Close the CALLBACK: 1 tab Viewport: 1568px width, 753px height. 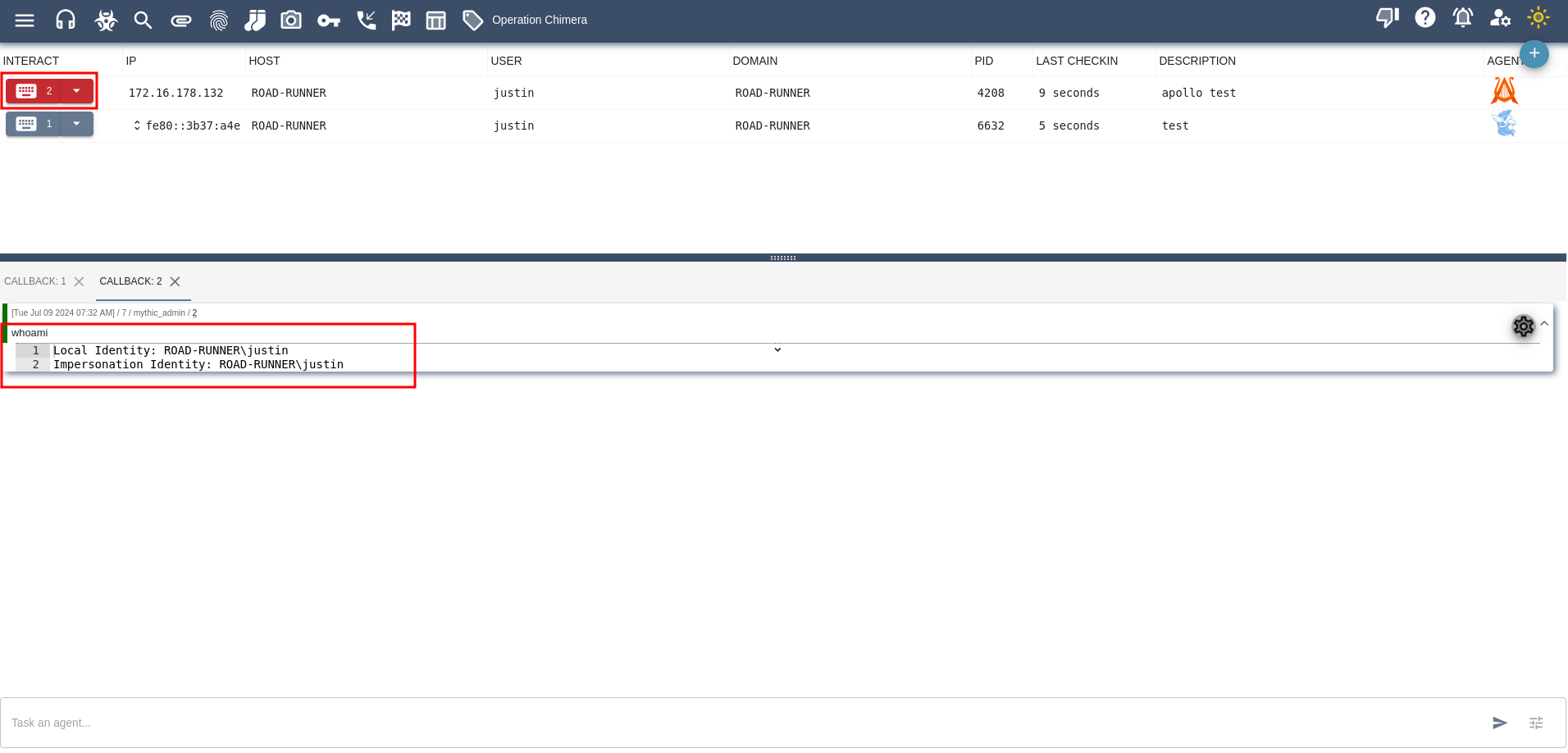pyautogui.click(x=79, y=281)
